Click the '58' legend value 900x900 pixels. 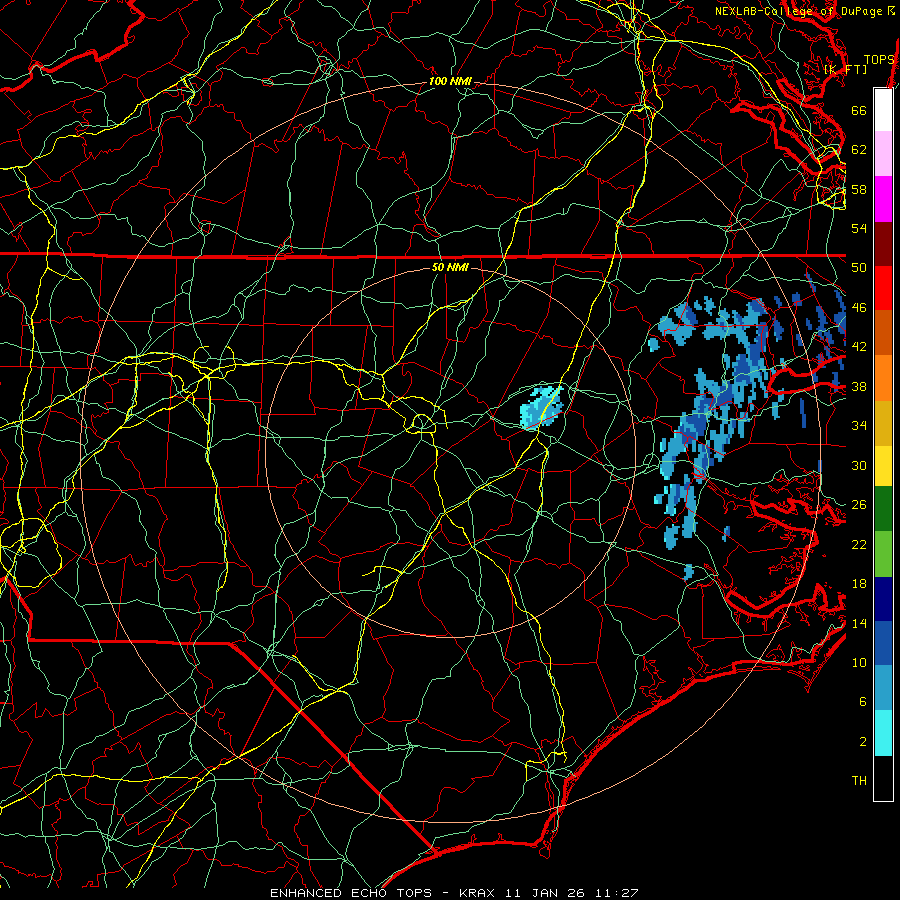(859, 189)
